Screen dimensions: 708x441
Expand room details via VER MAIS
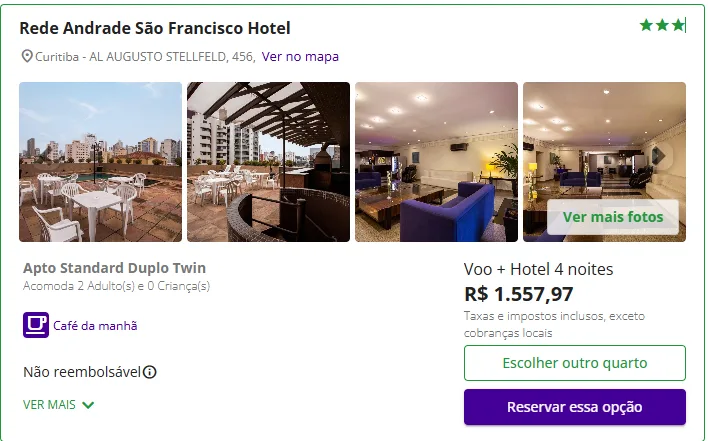49,405
